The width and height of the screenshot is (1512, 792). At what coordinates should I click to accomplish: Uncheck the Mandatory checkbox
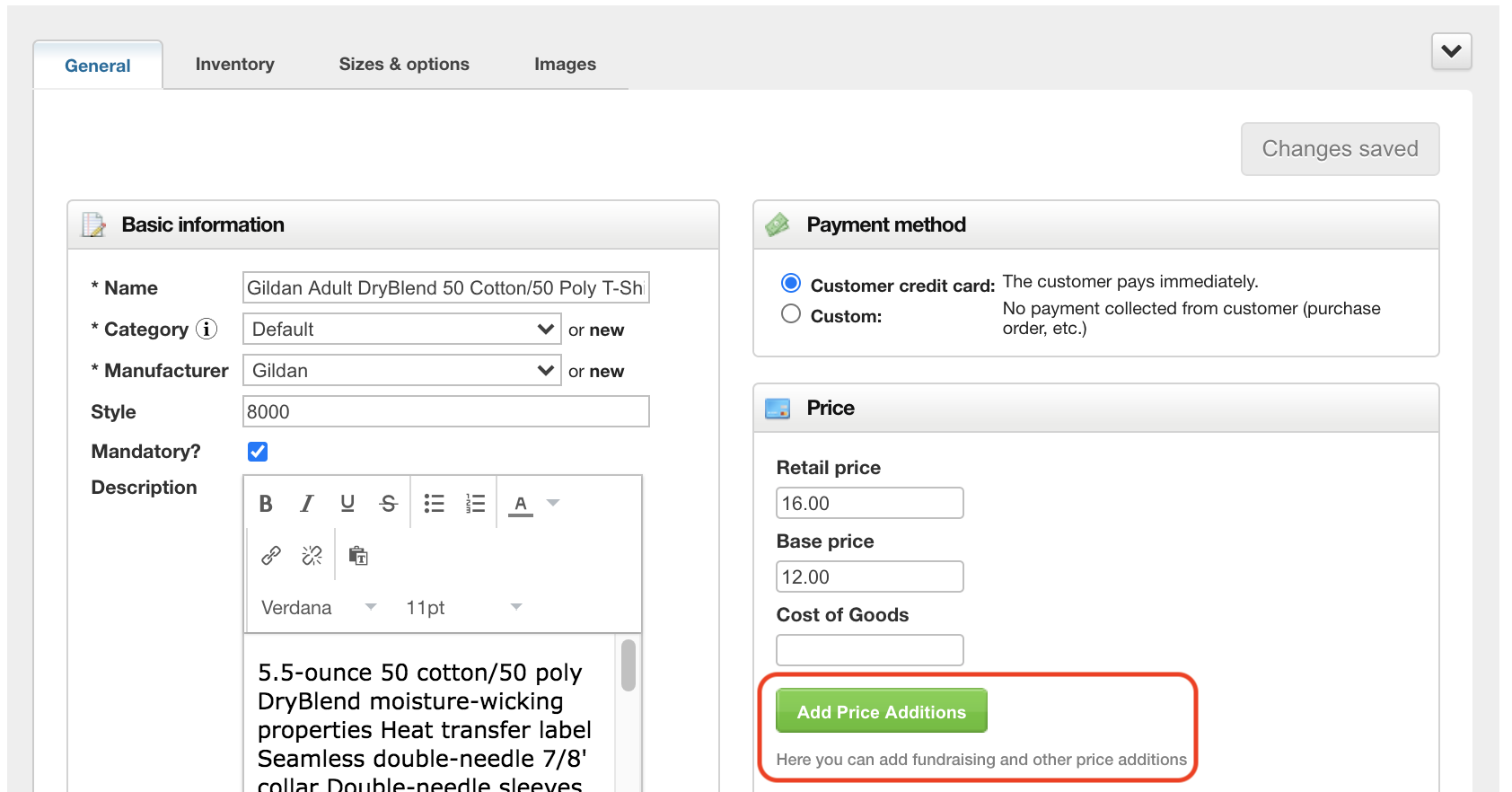tap(258, 452)
